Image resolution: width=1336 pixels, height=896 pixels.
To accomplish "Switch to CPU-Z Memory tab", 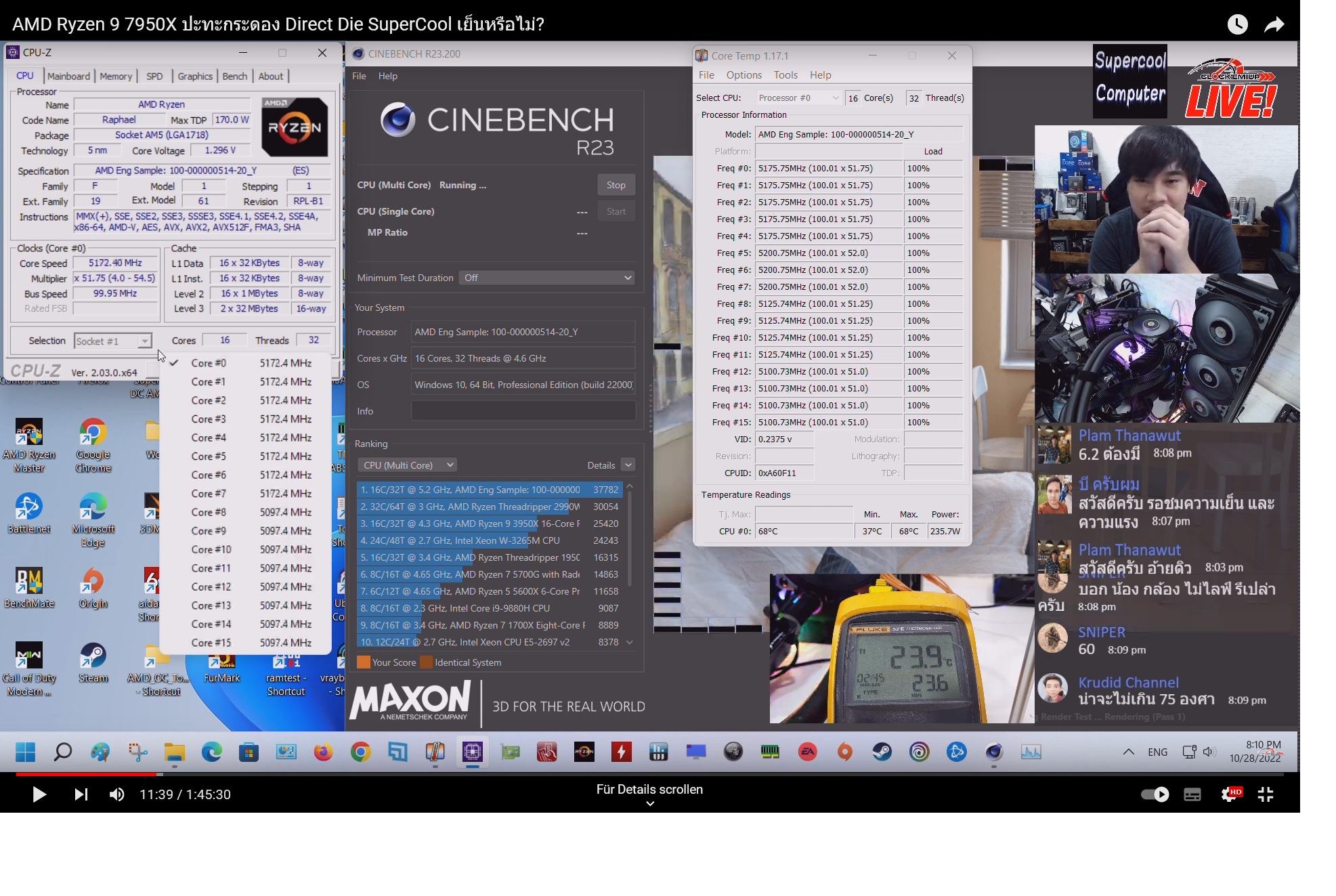I will (116, 76).
